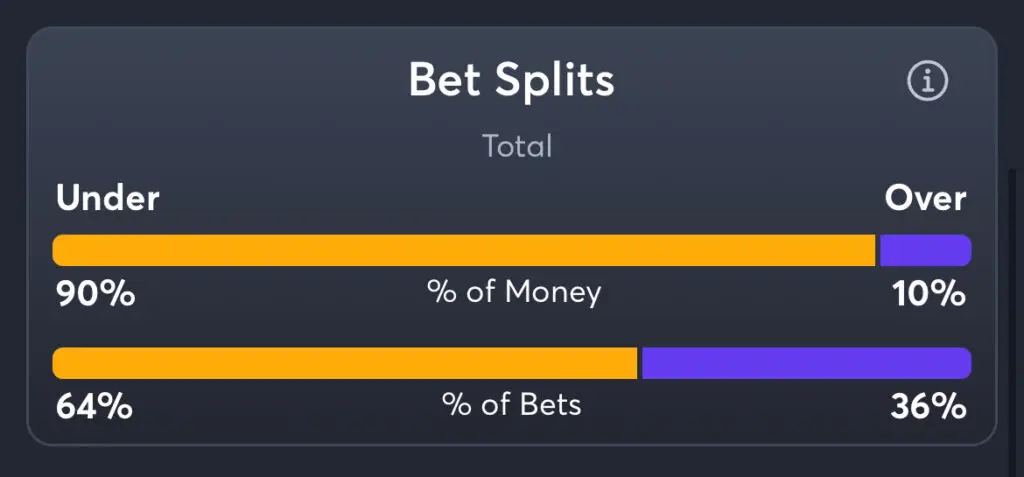Viewport: 1024px width, 477px height.
Task: Click the 64% bets value
Action: (95, 406)
